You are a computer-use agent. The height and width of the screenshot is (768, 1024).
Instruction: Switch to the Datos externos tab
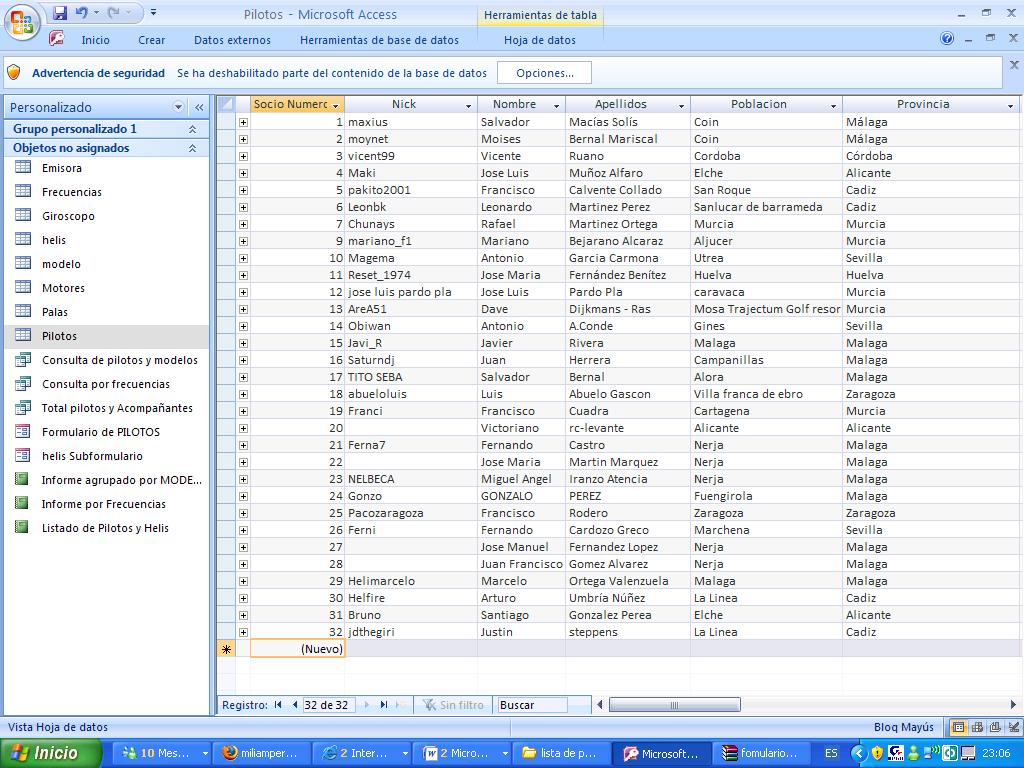click(232, 40)
